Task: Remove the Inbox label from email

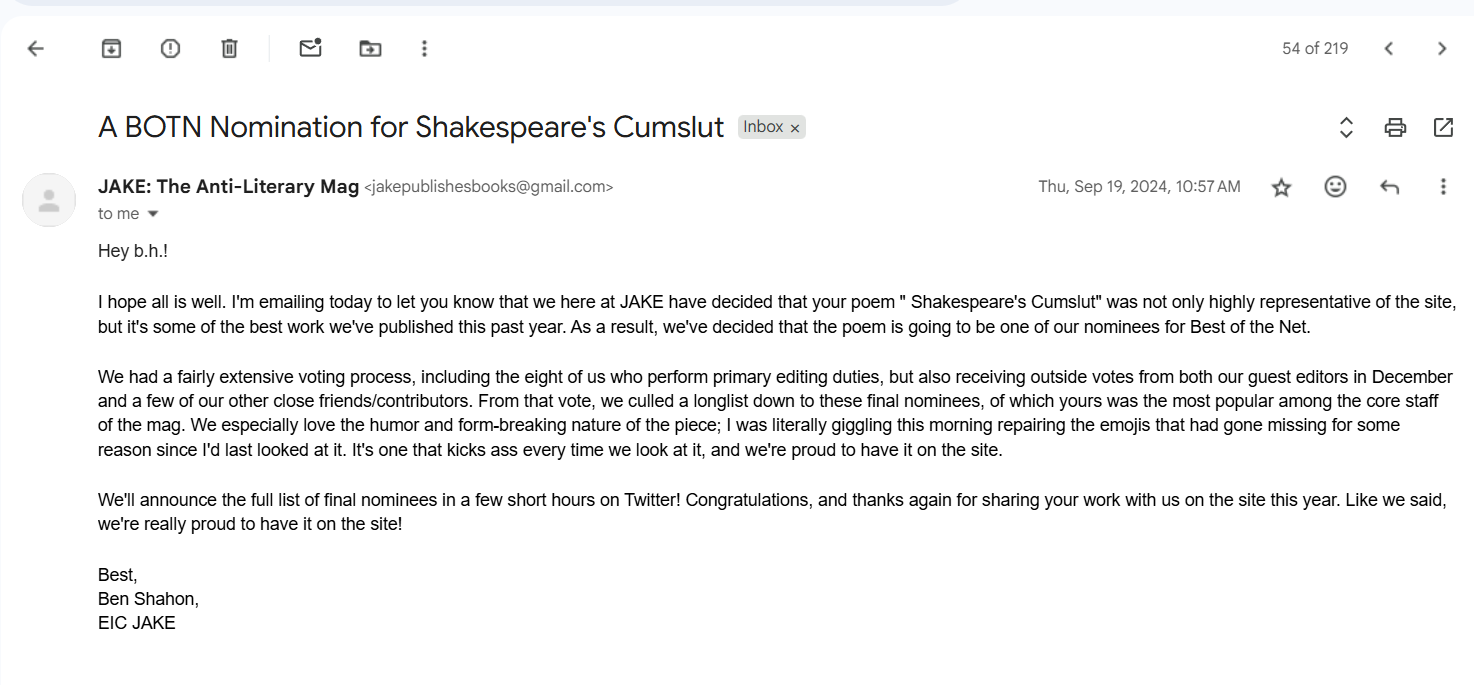Action: (x=795, y=128)
